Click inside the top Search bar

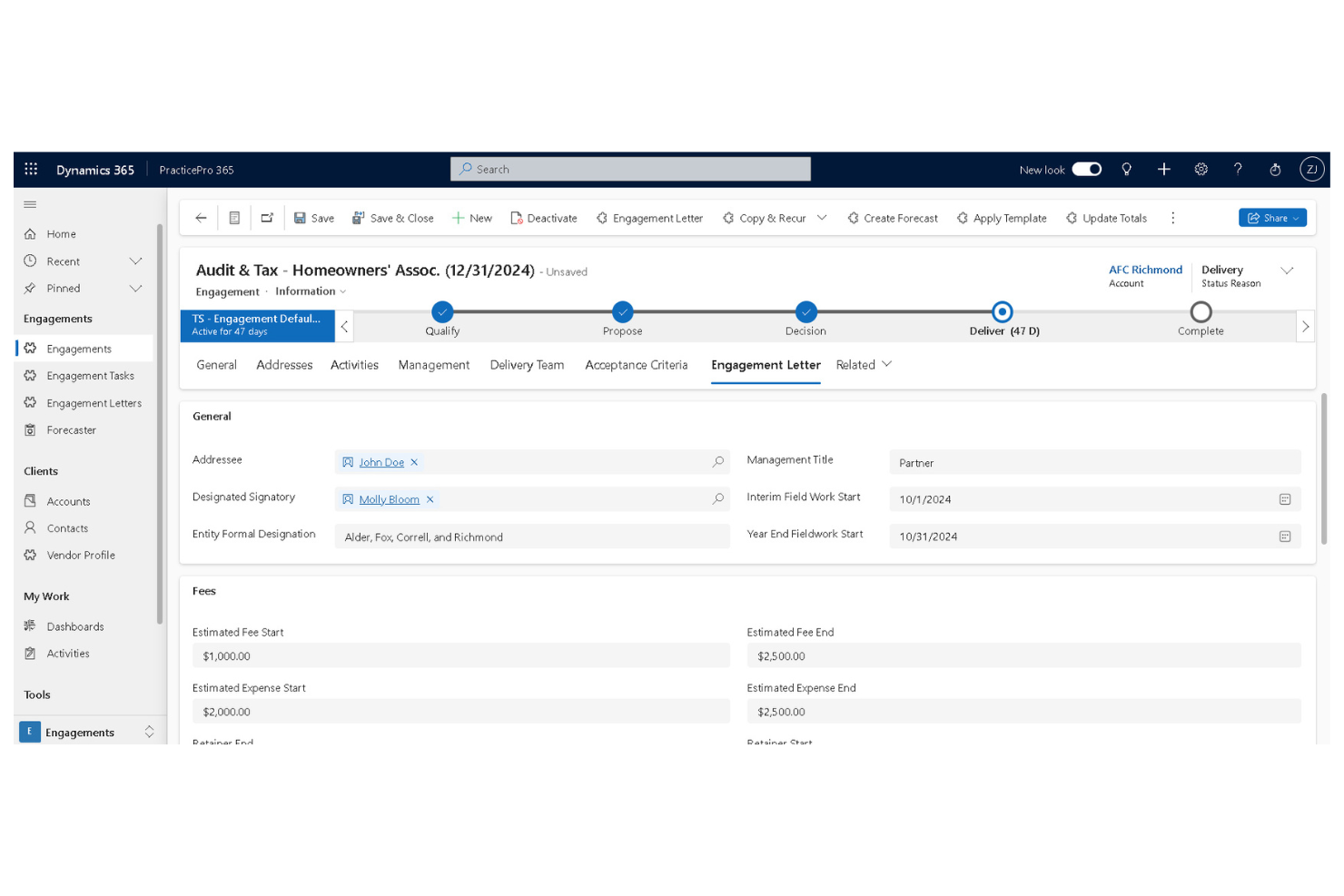(x=630, y=169)
